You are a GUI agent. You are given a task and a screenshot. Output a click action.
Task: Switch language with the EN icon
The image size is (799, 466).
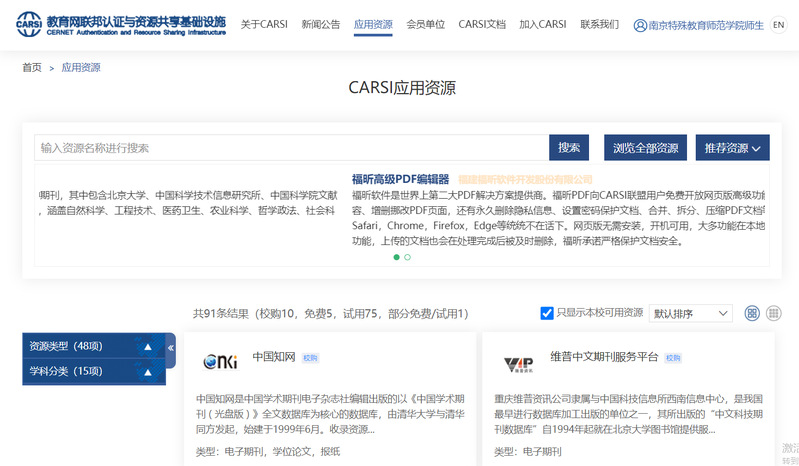pos(779,25)
